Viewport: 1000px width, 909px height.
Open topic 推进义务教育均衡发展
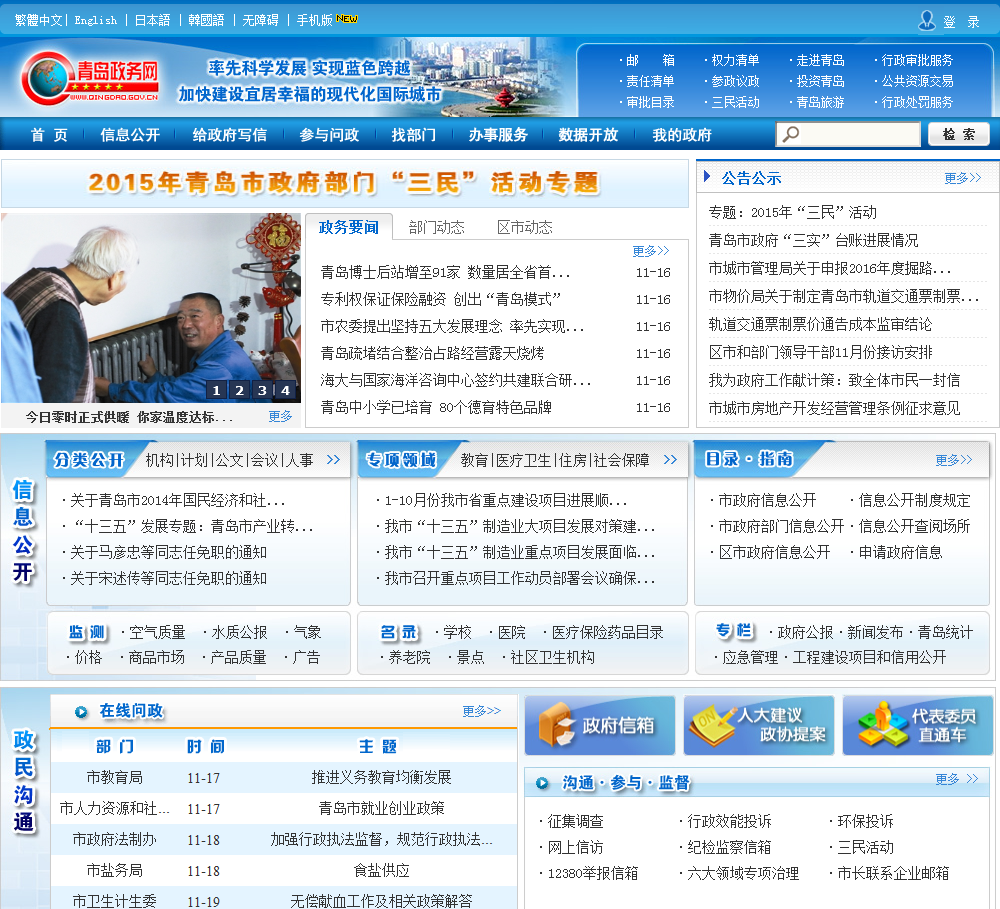(x=381, y=777)
